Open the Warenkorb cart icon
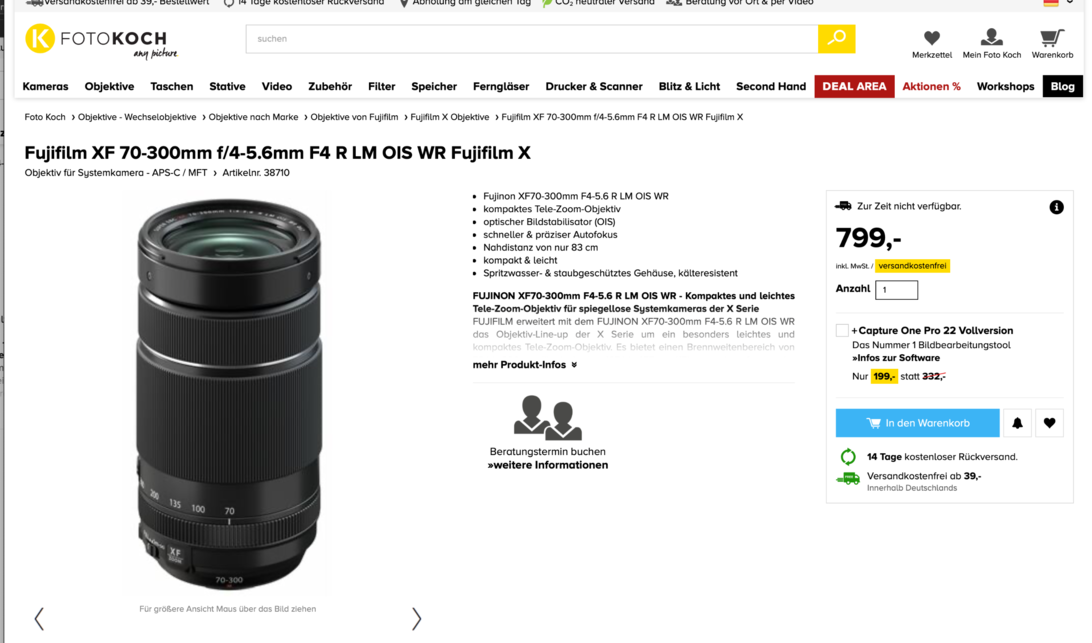The image size is (1092, 643). pyautogui.click(x=1052, y=38)
